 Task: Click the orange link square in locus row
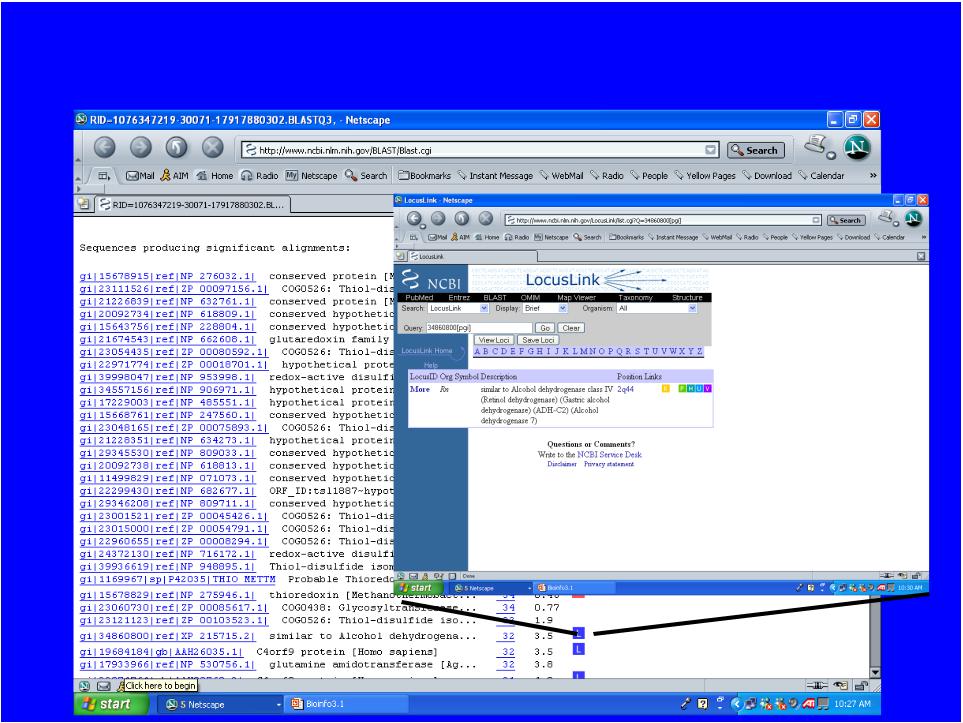(x=665, y=389)
